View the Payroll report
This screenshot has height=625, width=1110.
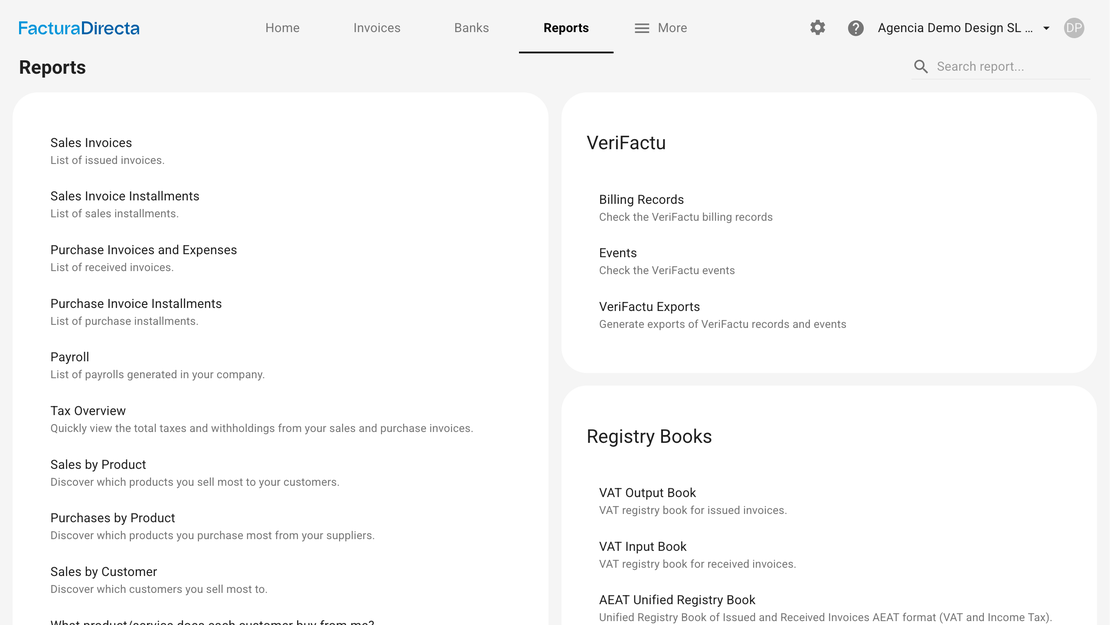70,357
